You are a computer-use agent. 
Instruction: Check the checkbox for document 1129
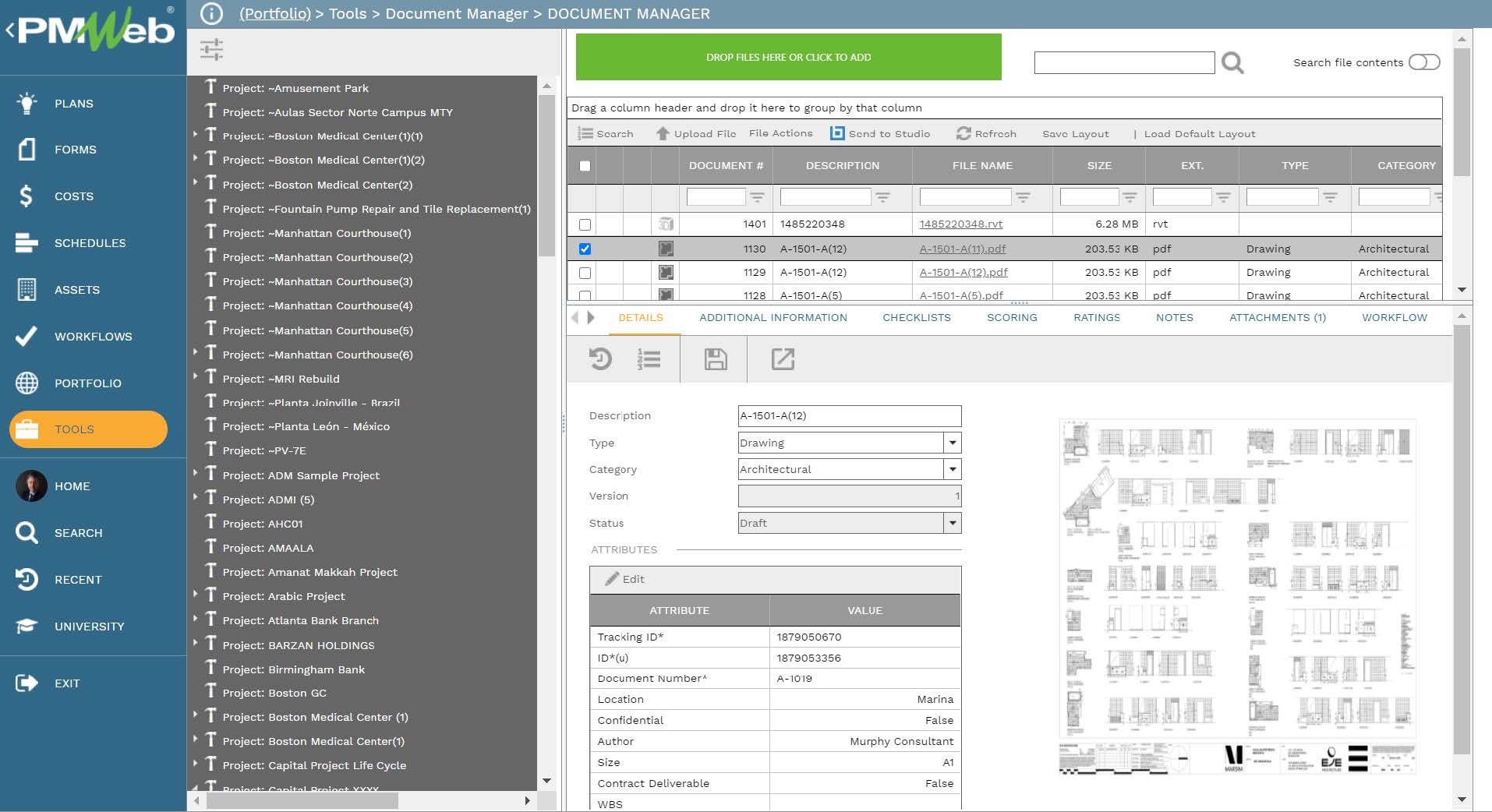[x=585, y=273]
